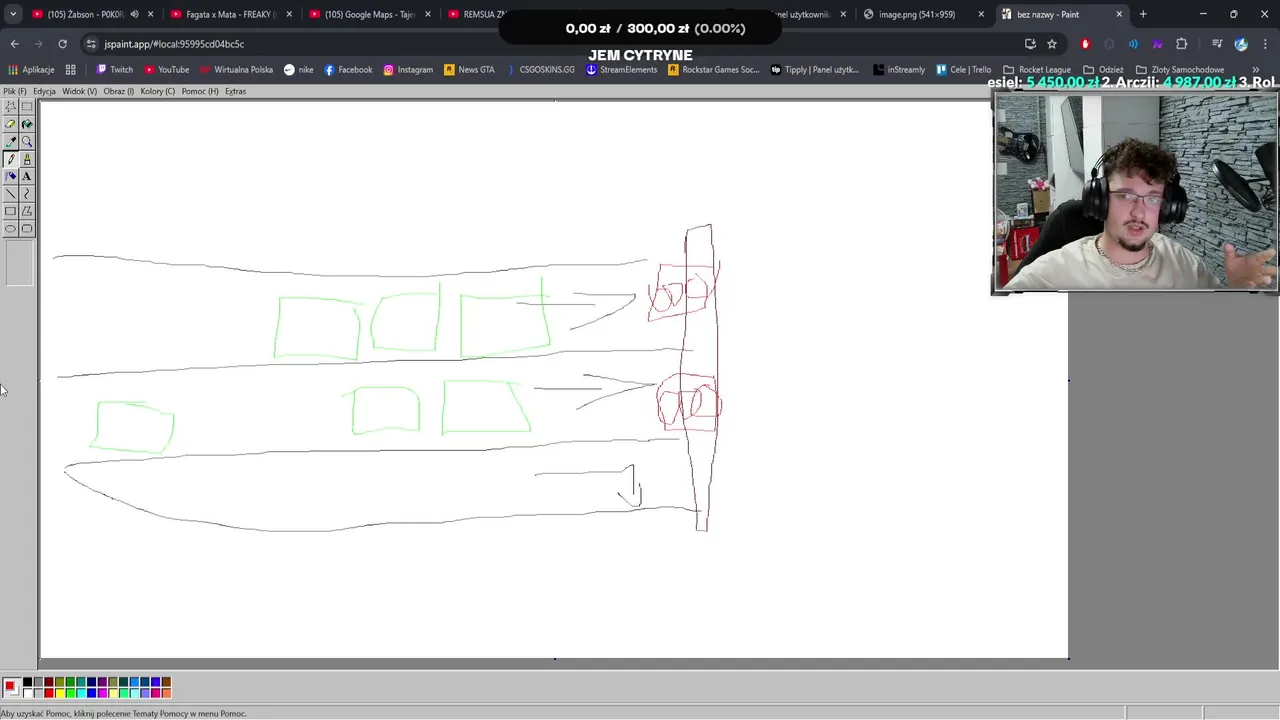The width and height of the screenshot is (1280, 720).
Task: Open a new browser tab
Action: (x=1143, y=14)
